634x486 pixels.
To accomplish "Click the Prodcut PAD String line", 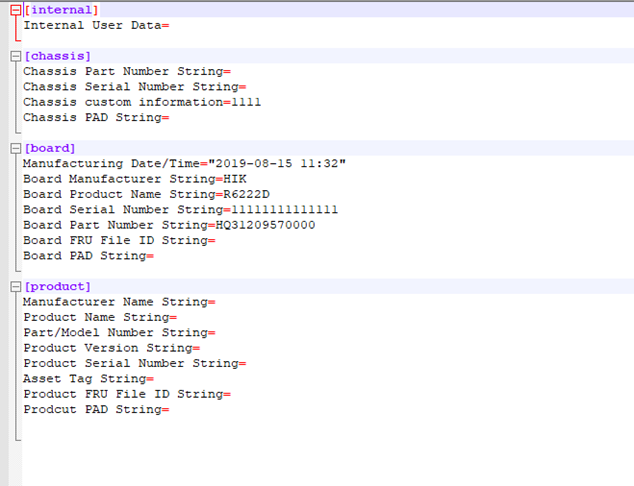I will point(92,410).
